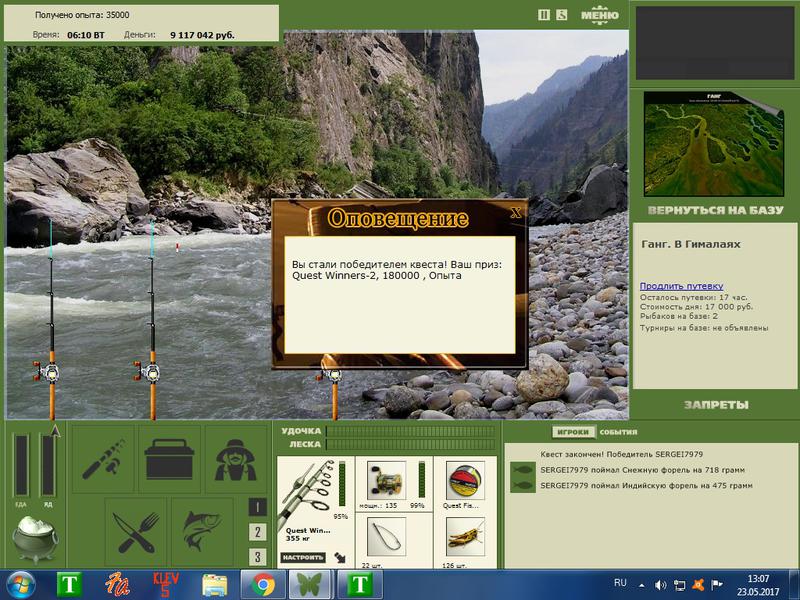800x600 pixels.
Task: Click the pause icon next to МЕНЮ
Action: tap(544, 15)
